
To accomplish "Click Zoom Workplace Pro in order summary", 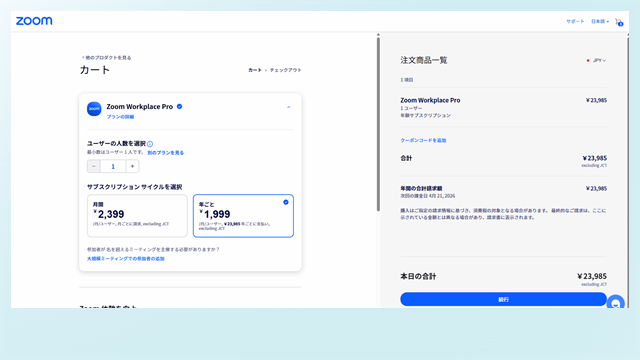I will point(430,100).
